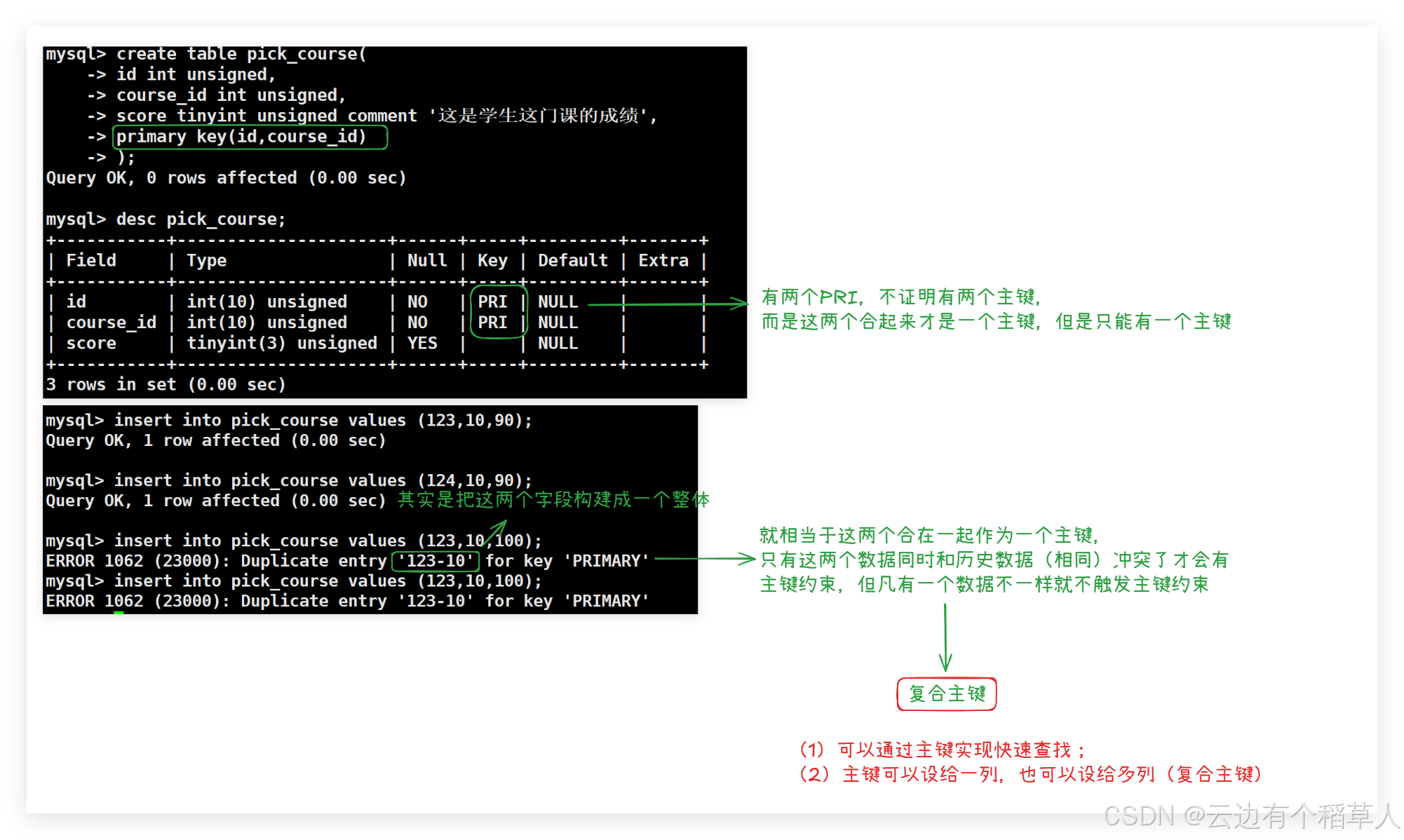Screen dimensions: 1404x840
Task: Click the Default column header in table
Action: pyautogui.click(x=572, y=261)
